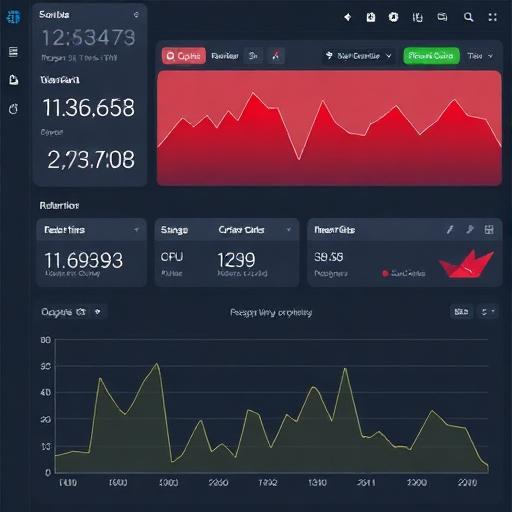Select the 3h tab in chart toolbar
Viewport: 512px width, 512px height.
253,56
